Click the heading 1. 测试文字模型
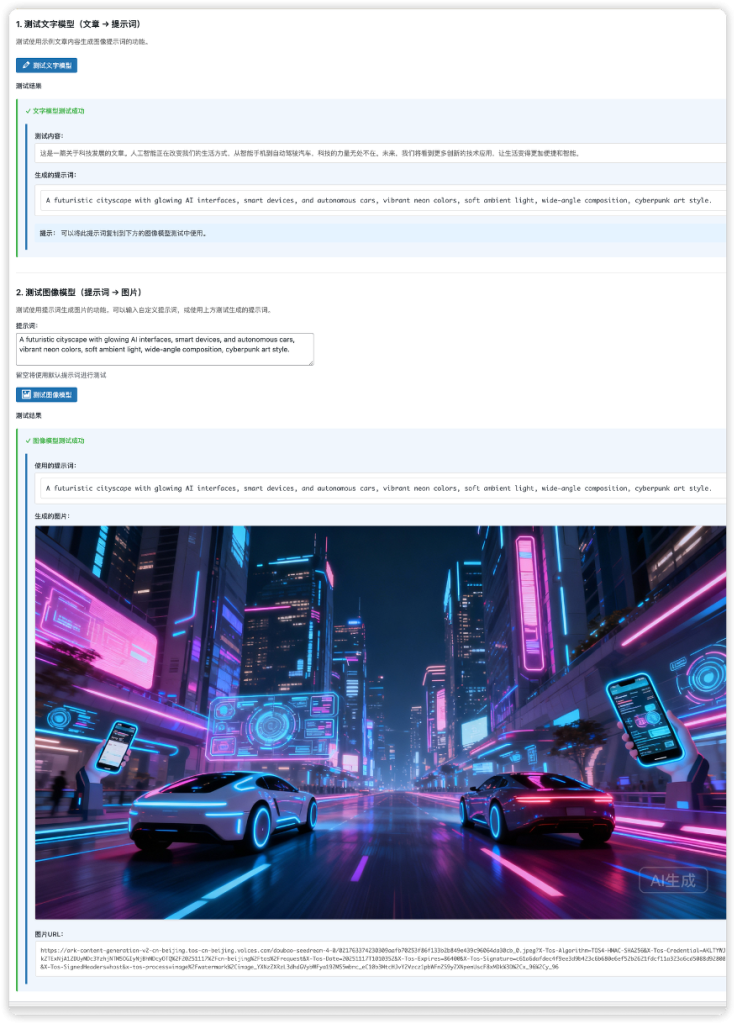The width and height of the screenshot is (737, 1024). (71, 23)
